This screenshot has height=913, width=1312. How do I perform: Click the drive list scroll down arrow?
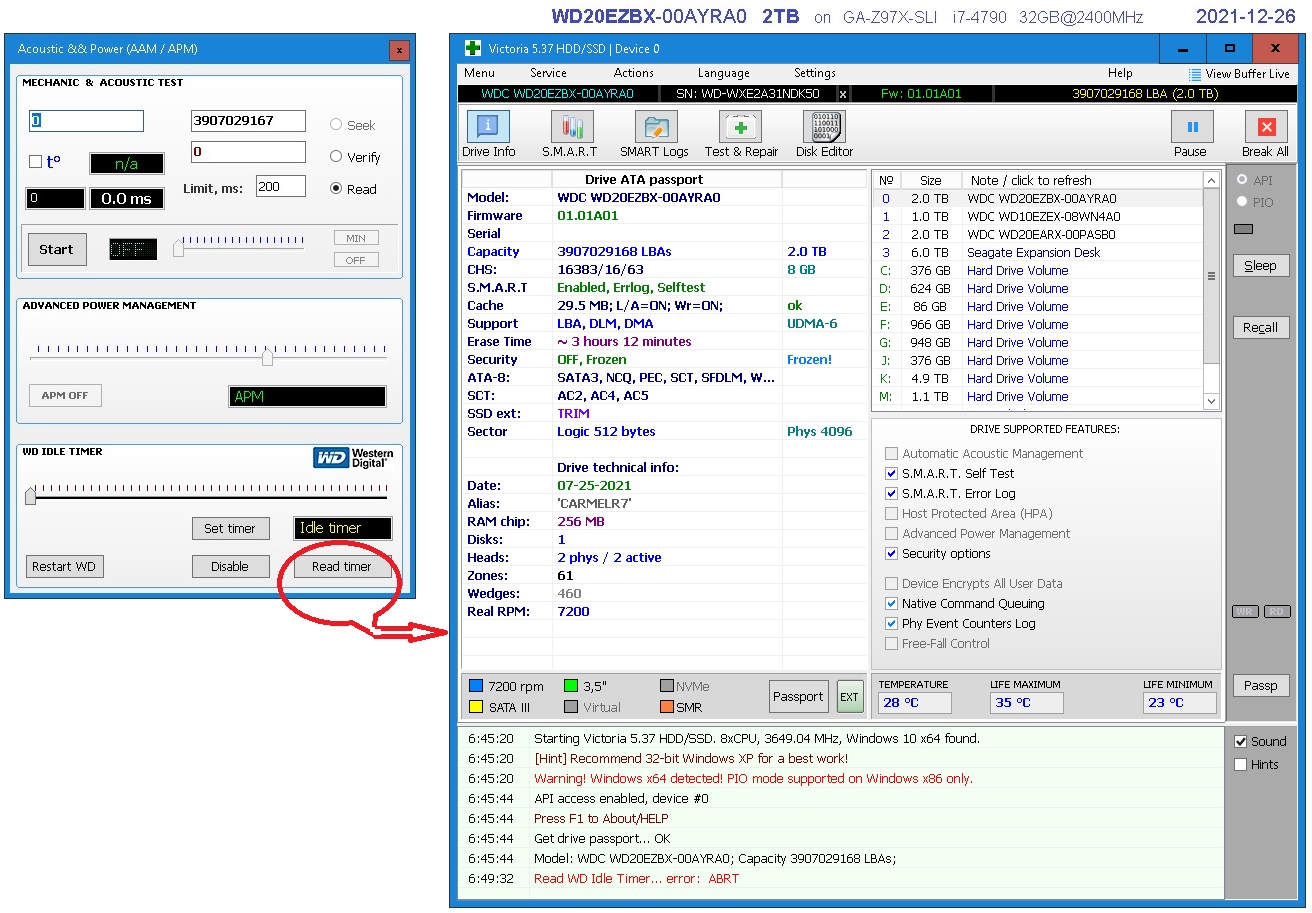click(1212, 401)
